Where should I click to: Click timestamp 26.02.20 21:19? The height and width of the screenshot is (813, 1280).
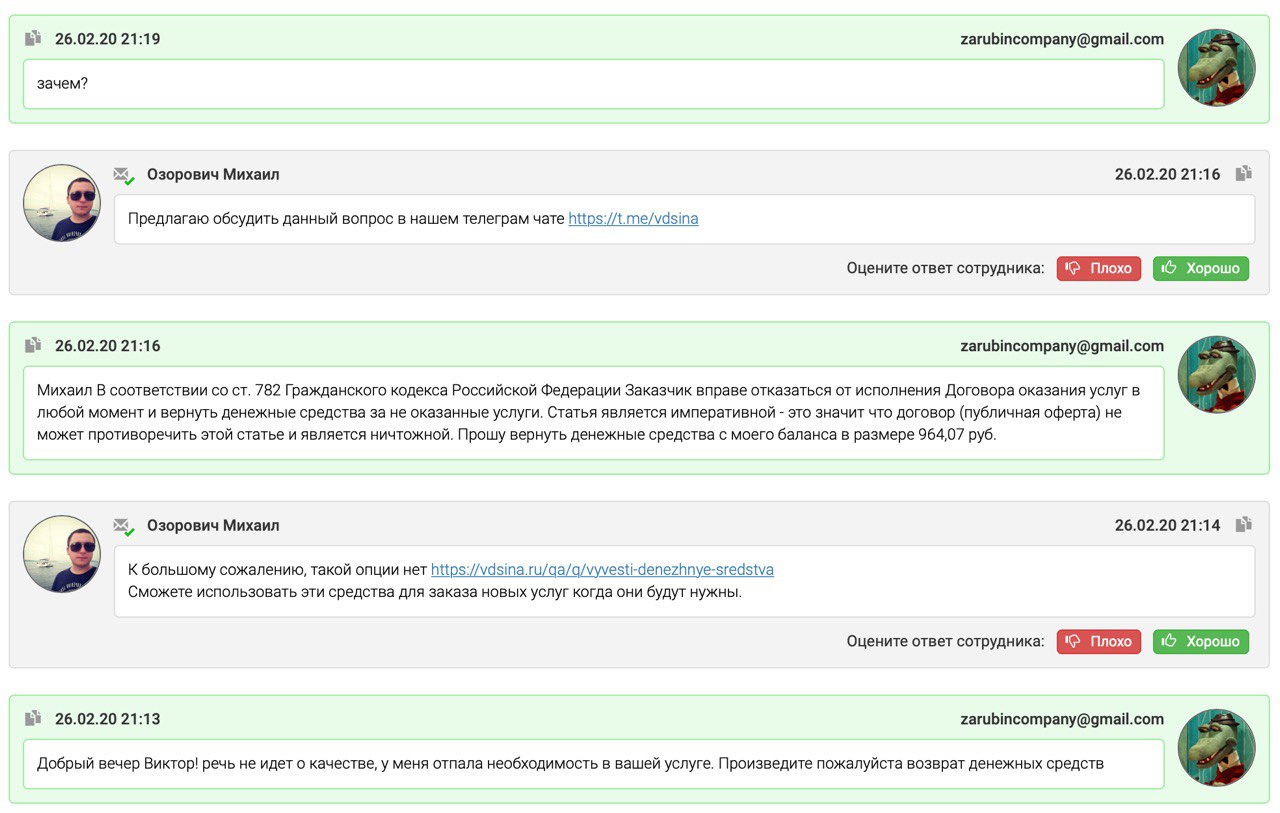tap(107, 39)
